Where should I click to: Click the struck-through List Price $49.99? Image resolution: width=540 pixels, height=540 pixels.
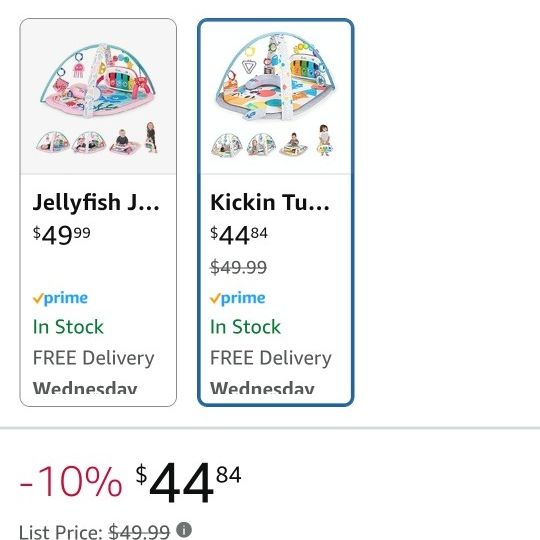click(139, 532)
